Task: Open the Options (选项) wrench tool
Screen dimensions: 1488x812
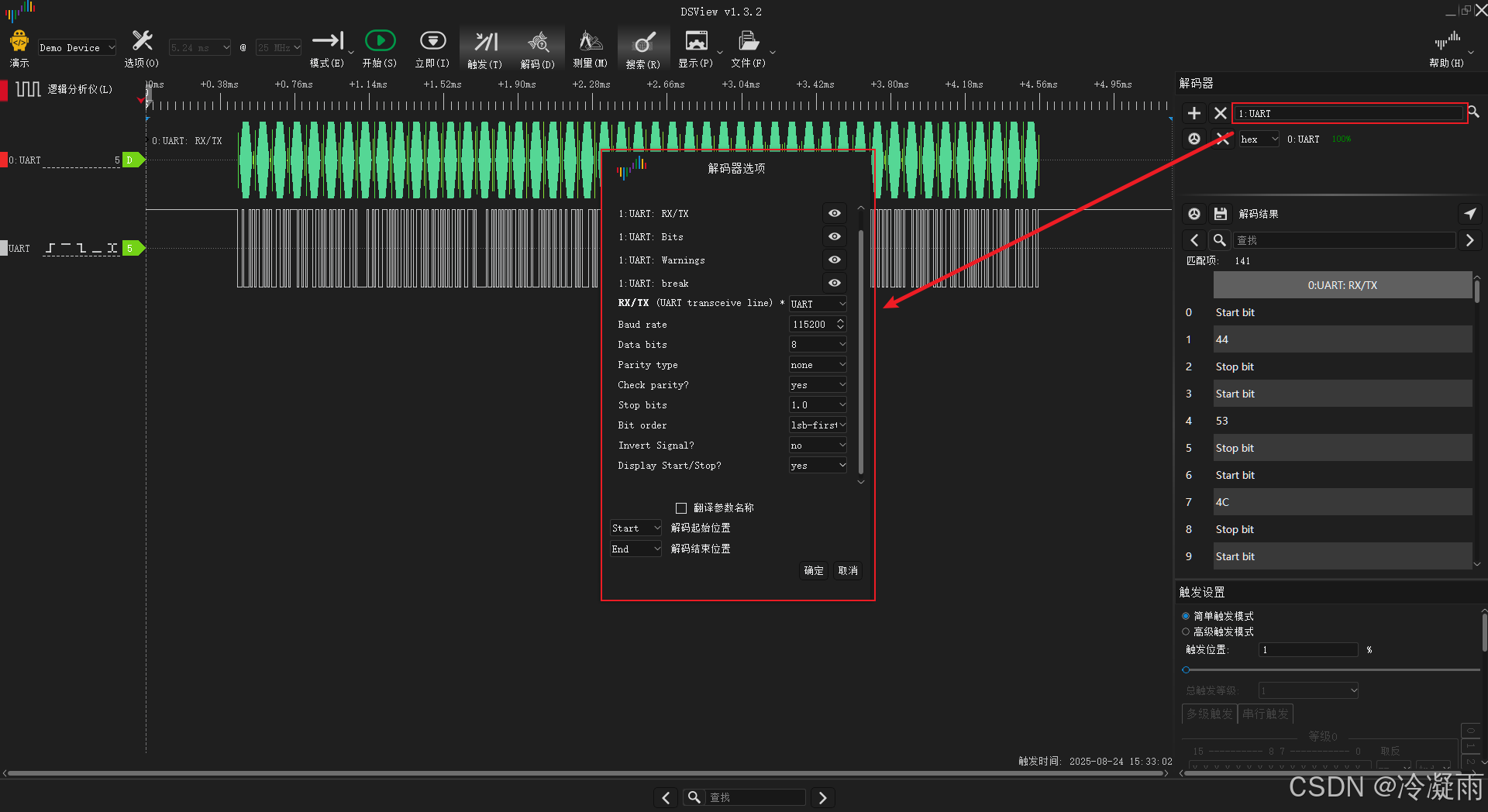Action: pyautogui.click(x=142, y=41)
